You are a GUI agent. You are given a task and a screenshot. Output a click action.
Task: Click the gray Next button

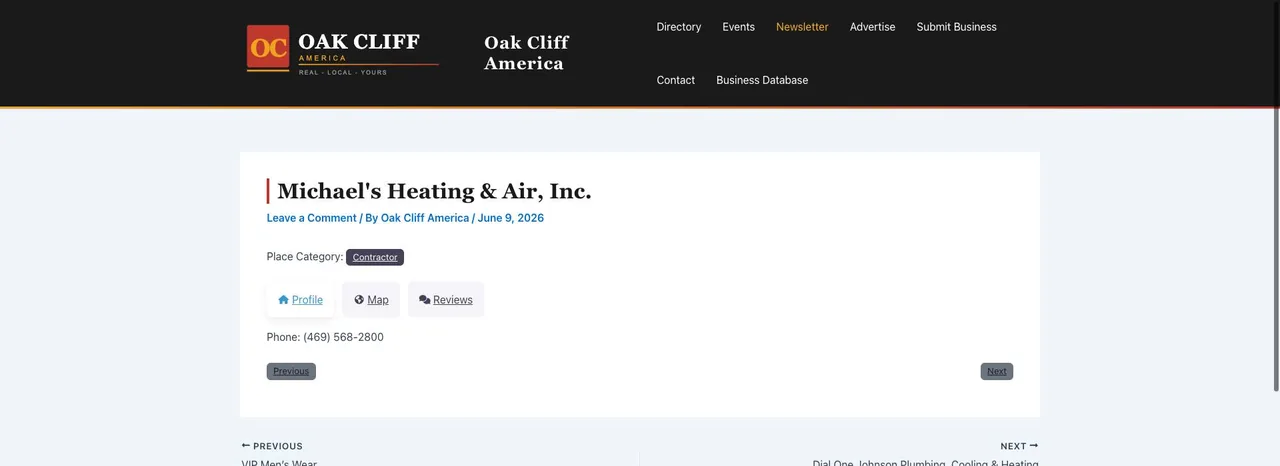997,371
